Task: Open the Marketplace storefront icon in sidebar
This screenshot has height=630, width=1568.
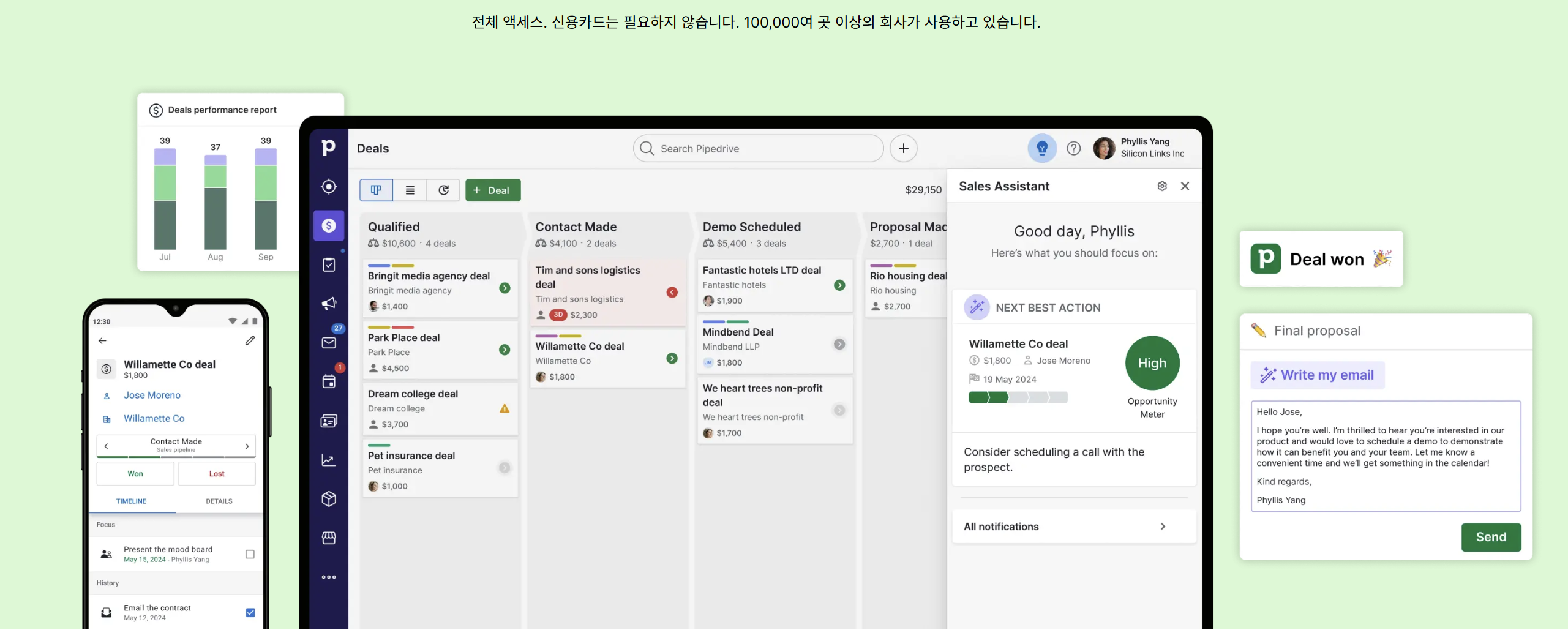Action: pyautogui.click(x=329, y=538)
